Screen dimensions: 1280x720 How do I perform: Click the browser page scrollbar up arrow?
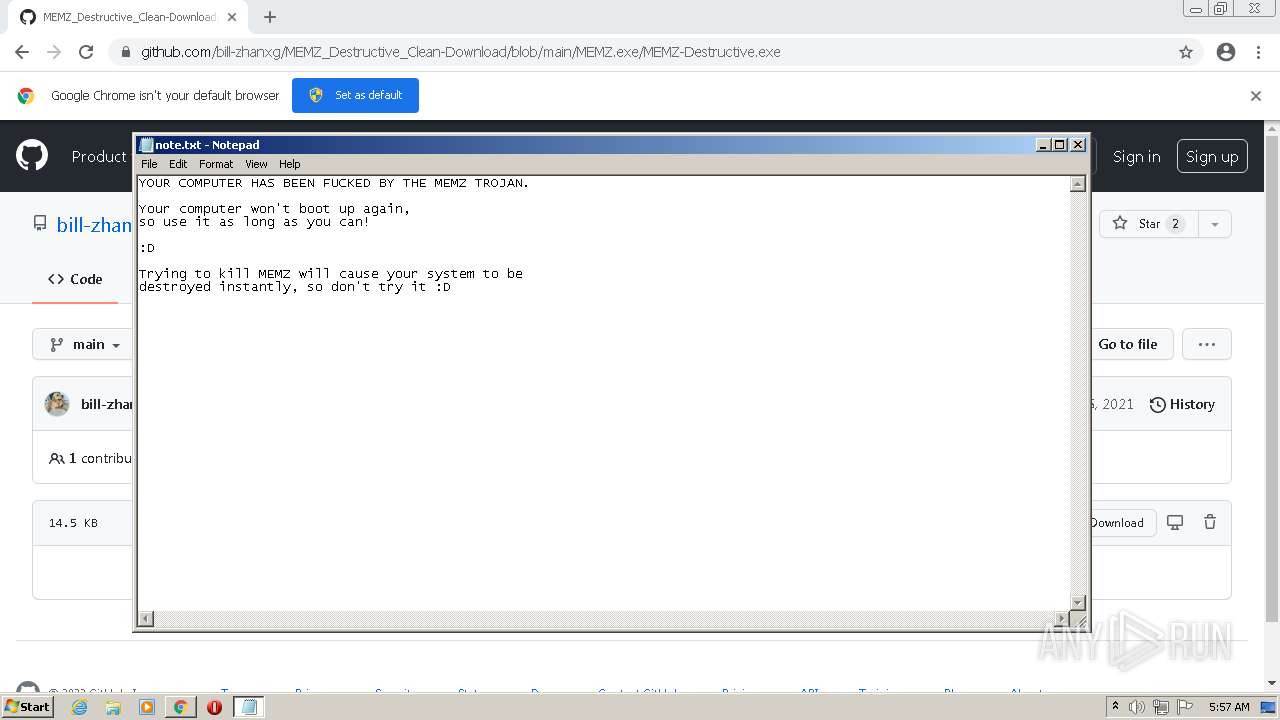click(1272, 128)
